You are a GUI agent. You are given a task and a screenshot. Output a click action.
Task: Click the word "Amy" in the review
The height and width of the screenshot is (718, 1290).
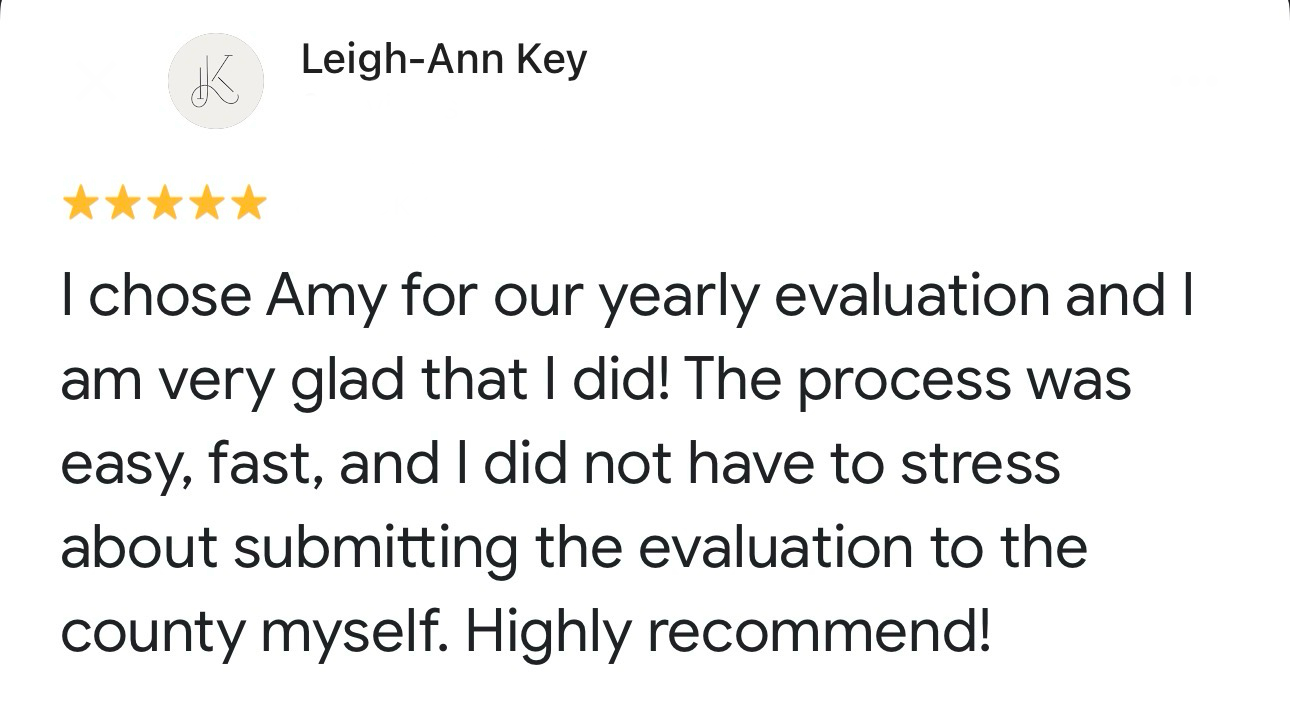coord(325,299)
